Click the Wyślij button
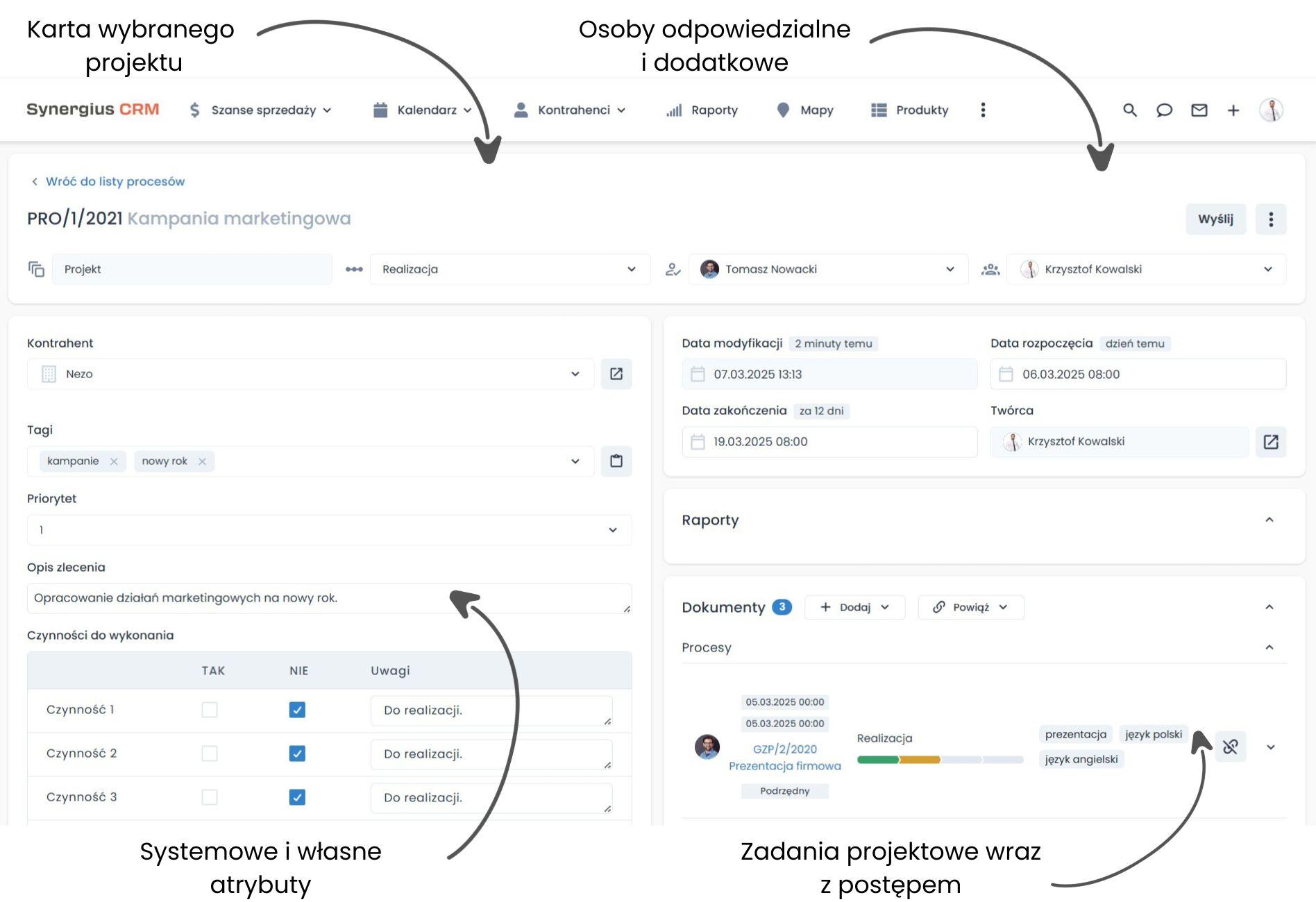 point(1215,219)
